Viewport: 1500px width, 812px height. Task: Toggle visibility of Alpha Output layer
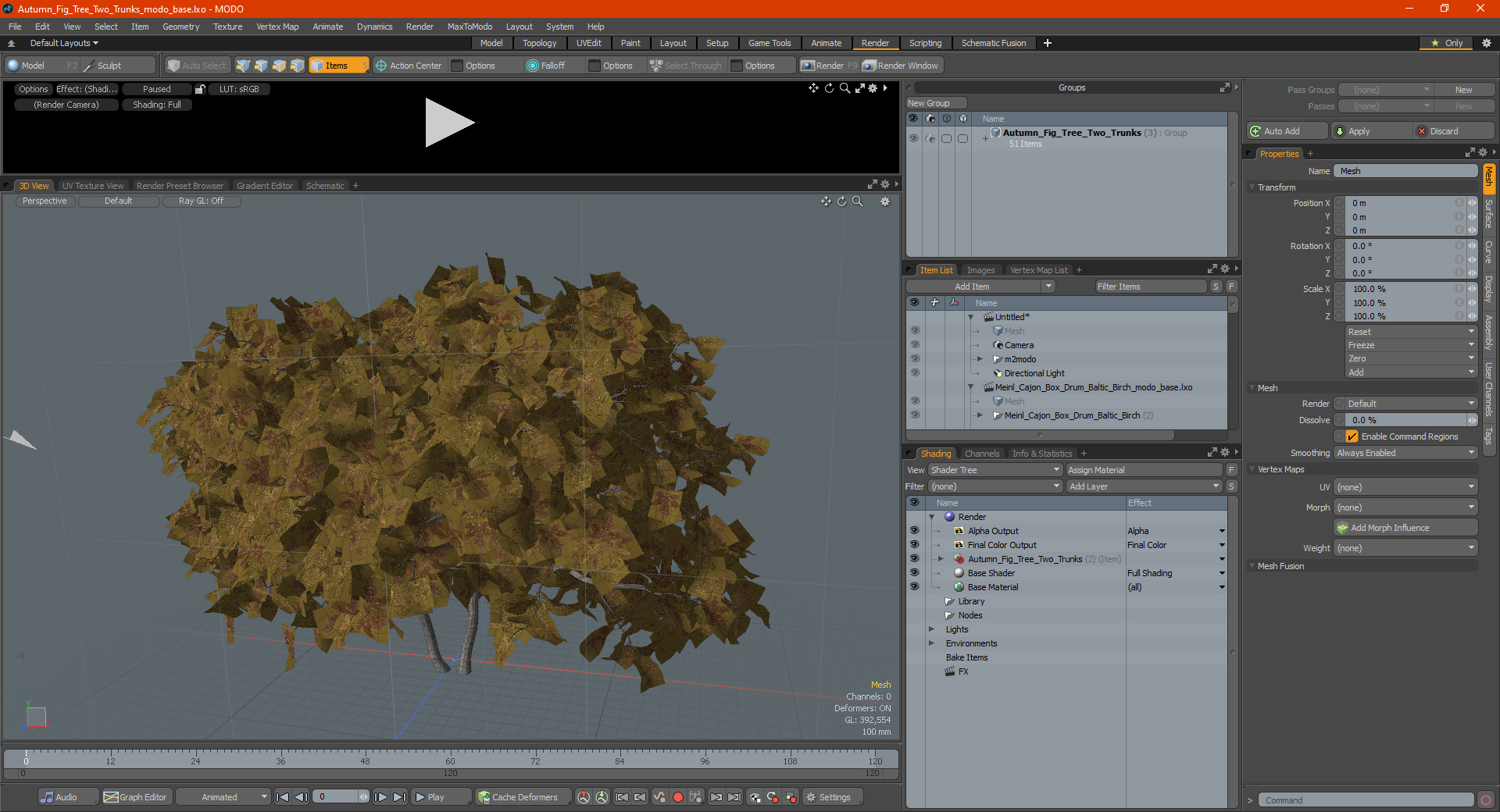tap(914, 530)
